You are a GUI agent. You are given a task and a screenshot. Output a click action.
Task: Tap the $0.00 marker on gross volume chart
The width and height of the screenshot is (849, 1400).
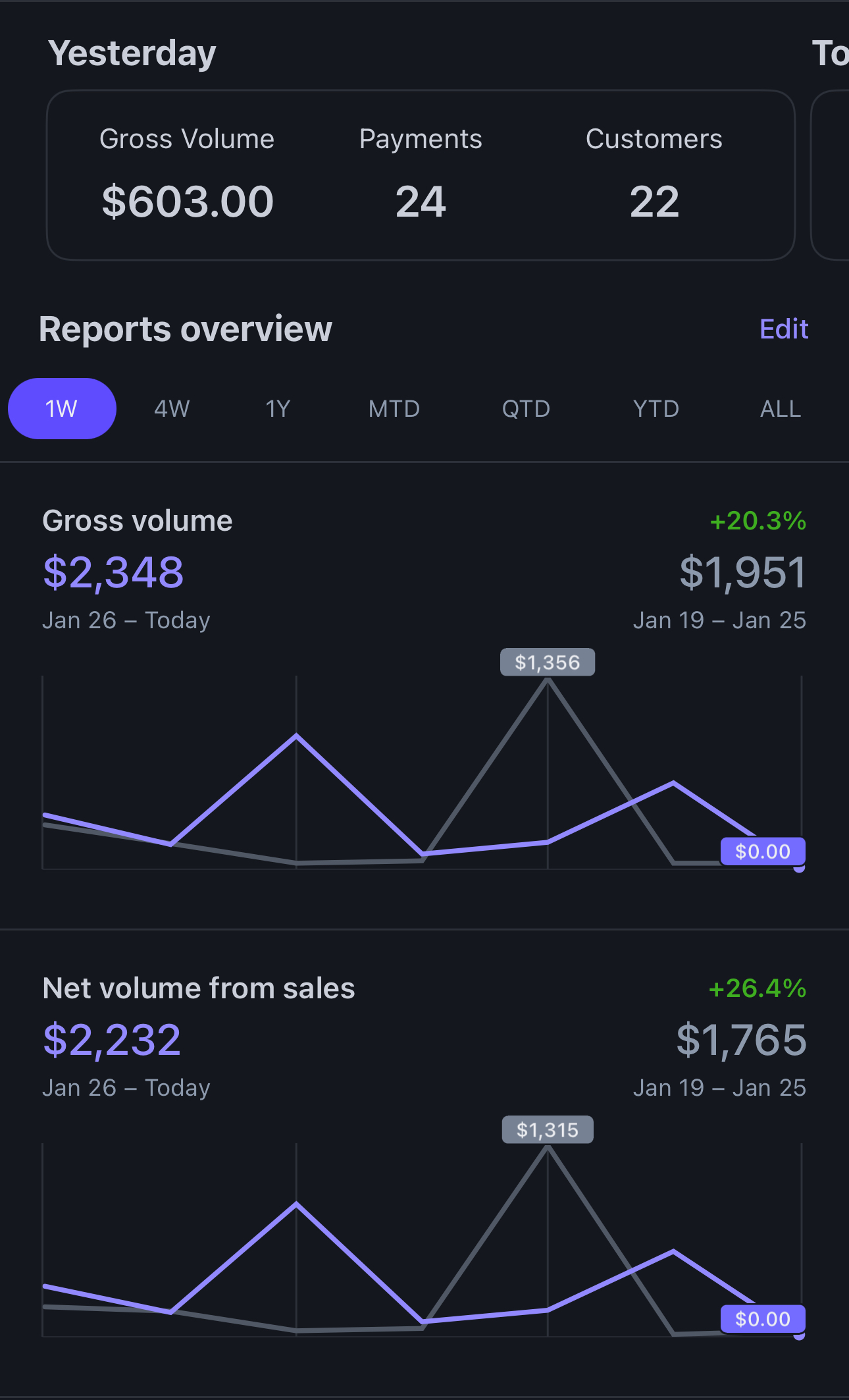763,851
